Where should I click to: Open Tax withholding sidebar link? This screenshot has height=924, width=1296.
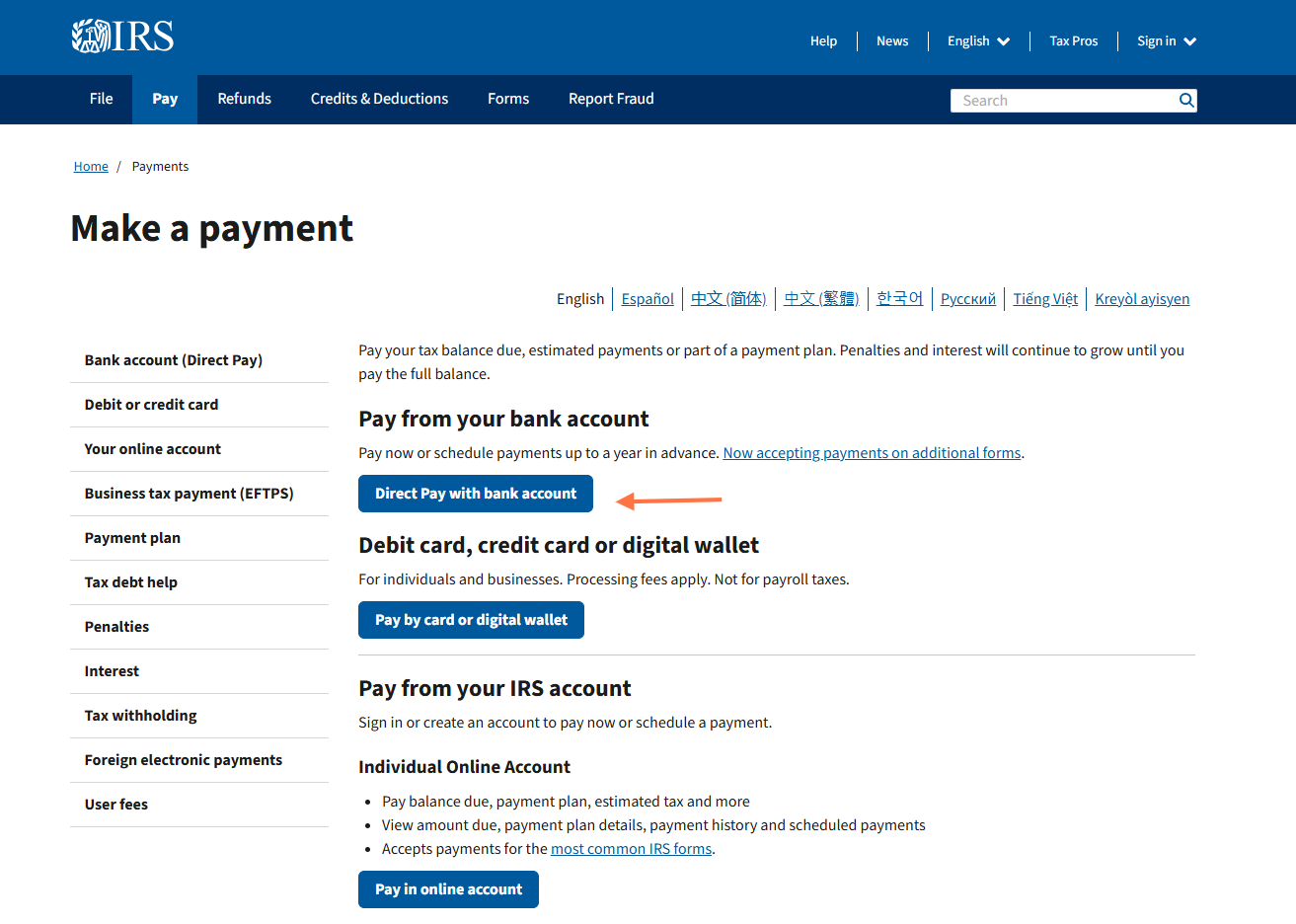coord(199,716)
